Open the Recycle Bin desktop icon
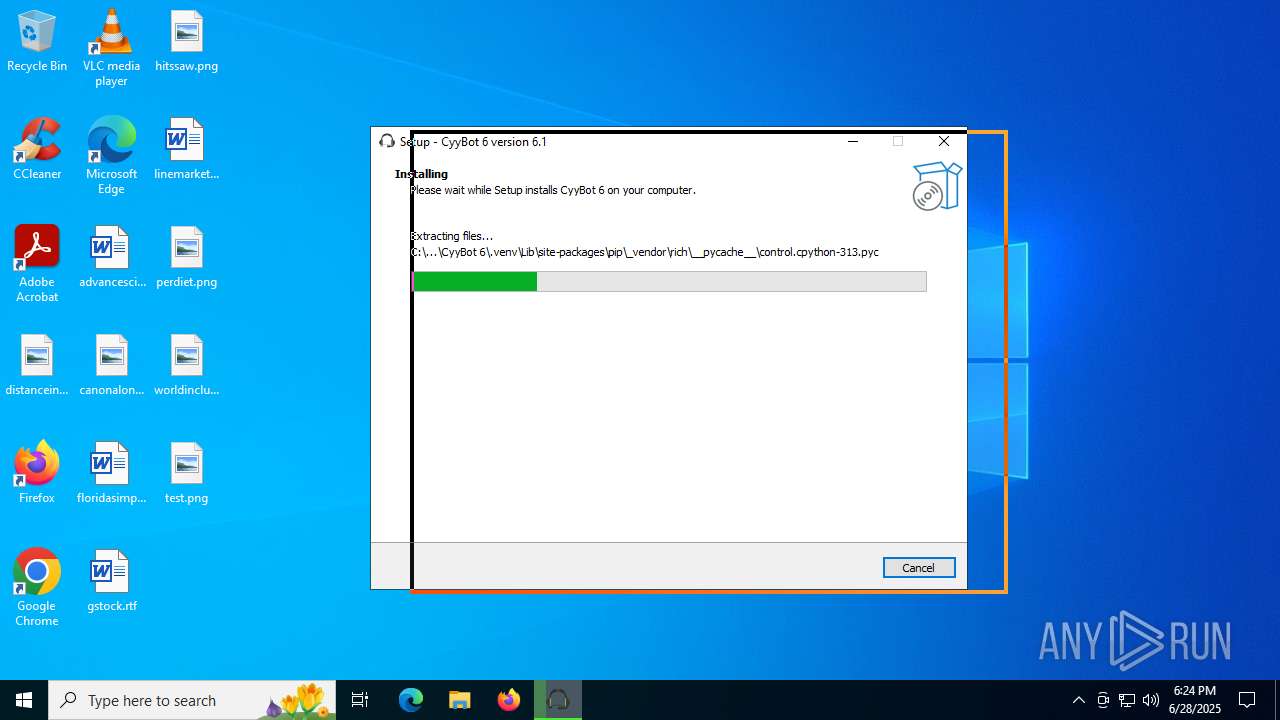Image resolution: width=1280 pixels, height=720 pixels. [37, 42]
